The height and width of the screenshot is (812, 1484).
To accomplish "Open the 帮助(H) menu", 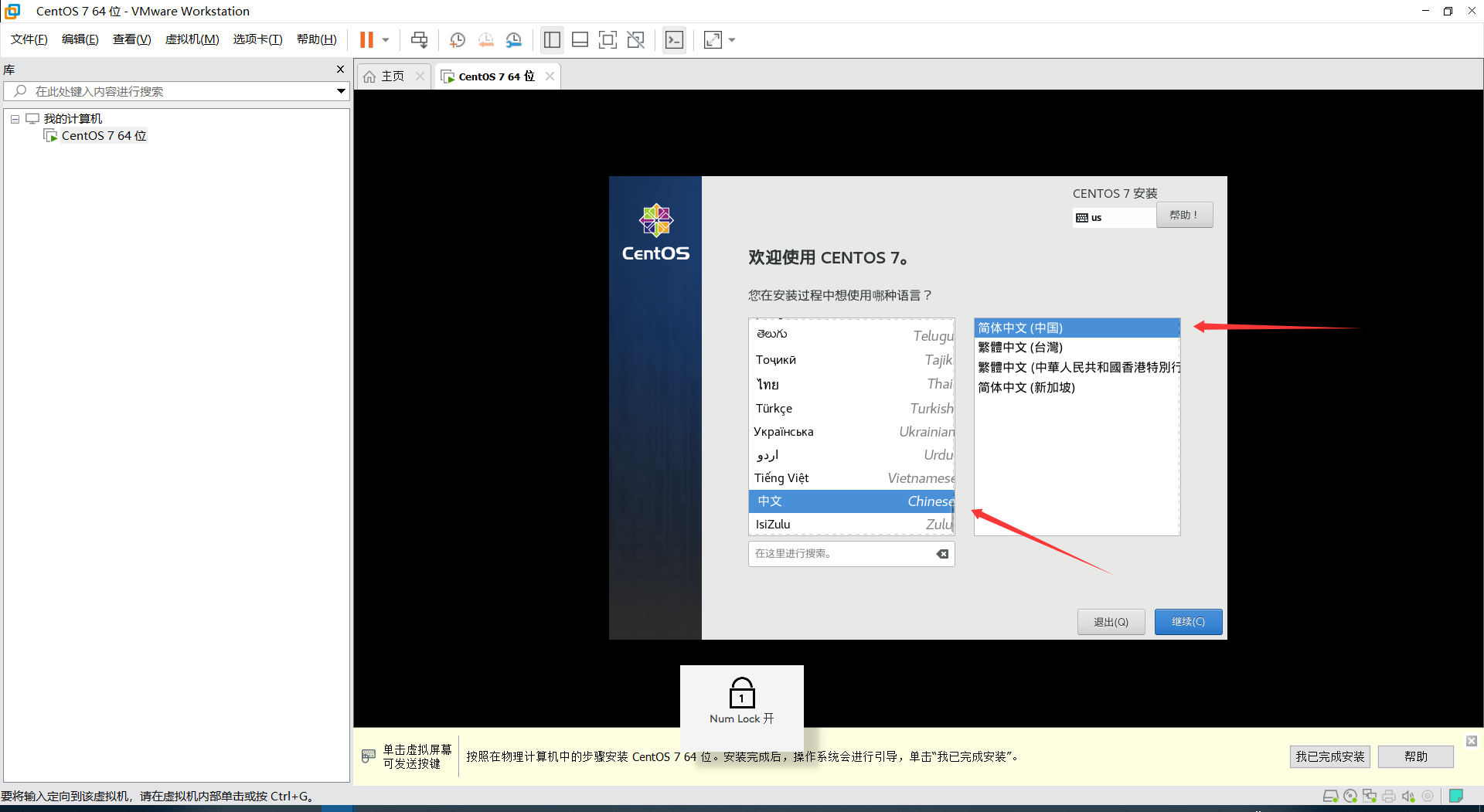I will click(317, 39).
